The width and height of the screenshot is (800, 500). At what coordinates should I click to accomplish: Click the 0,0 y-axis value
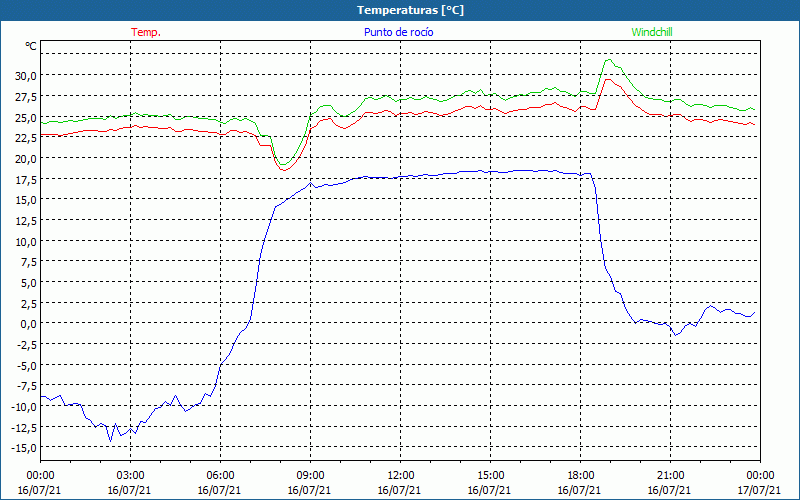tap(28, 323)
